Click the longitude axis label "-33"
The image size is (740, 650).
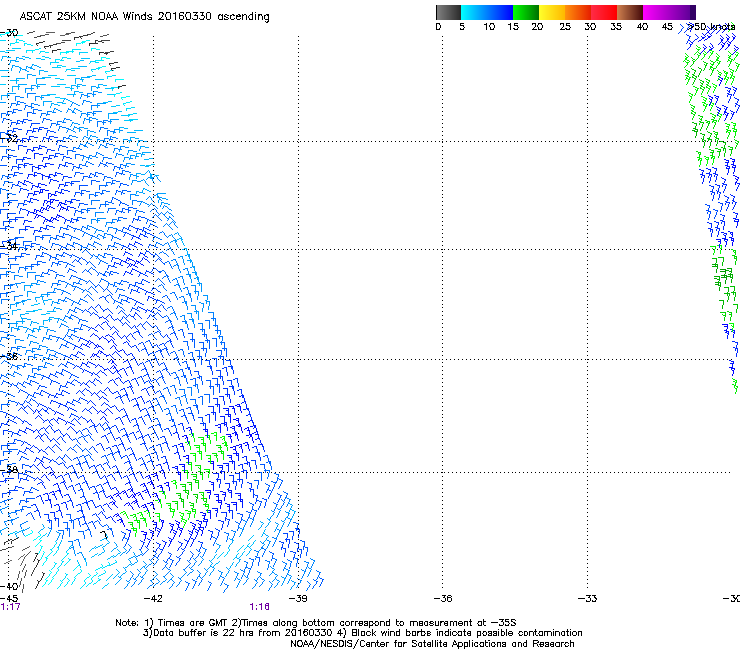point(588,599)
